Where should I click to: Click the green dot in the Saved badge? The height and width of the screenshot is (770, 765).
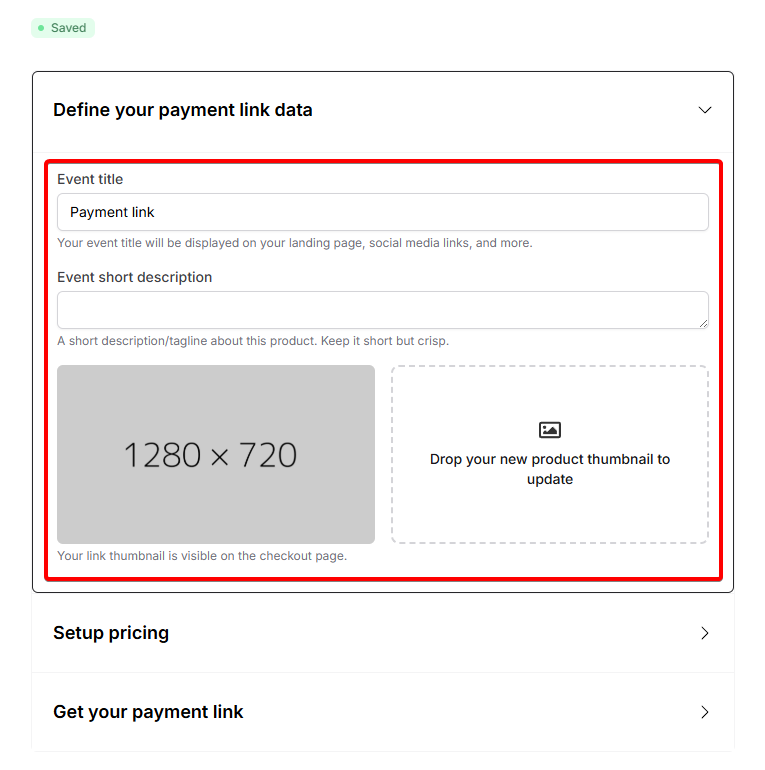(x=41, y=28)
